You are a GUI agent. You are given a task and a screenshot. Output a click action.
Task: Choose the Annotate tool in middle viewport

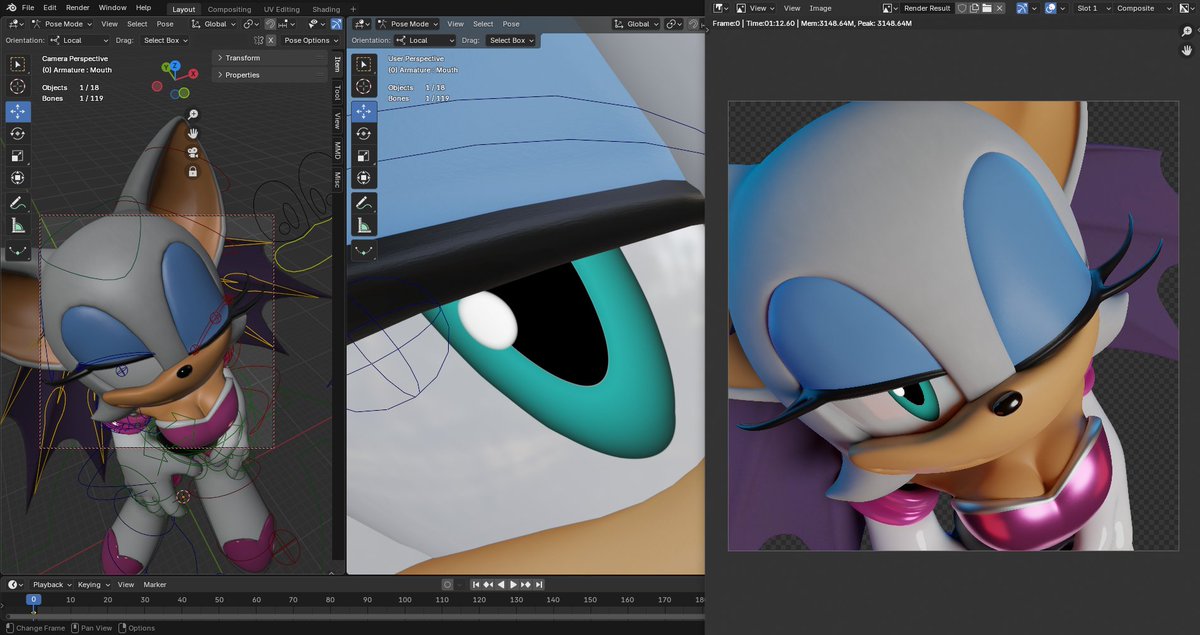coord(364,203)
